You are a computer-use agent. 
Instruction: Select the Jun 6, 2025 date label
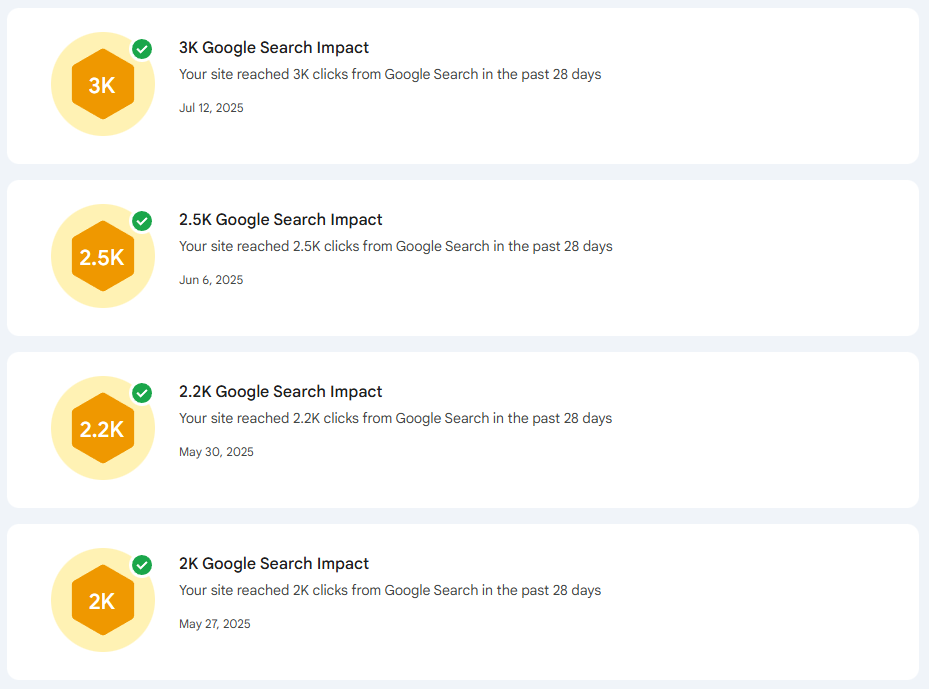click(x=209, y=279)
